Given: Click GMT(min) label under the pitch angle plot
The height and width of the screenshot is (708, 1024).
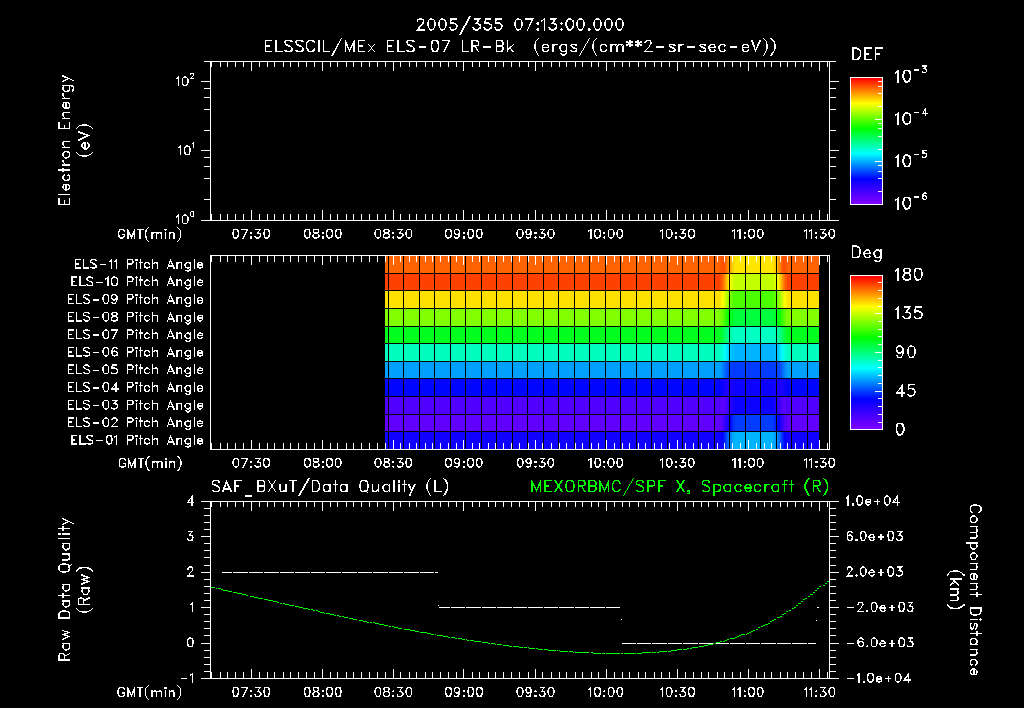Looking at the screenshot, I should coord(150,463).
